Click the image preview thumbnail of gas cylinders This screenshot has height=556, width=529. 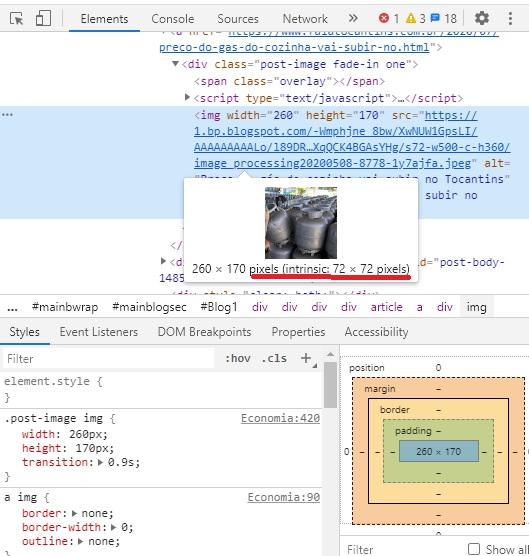301,223
